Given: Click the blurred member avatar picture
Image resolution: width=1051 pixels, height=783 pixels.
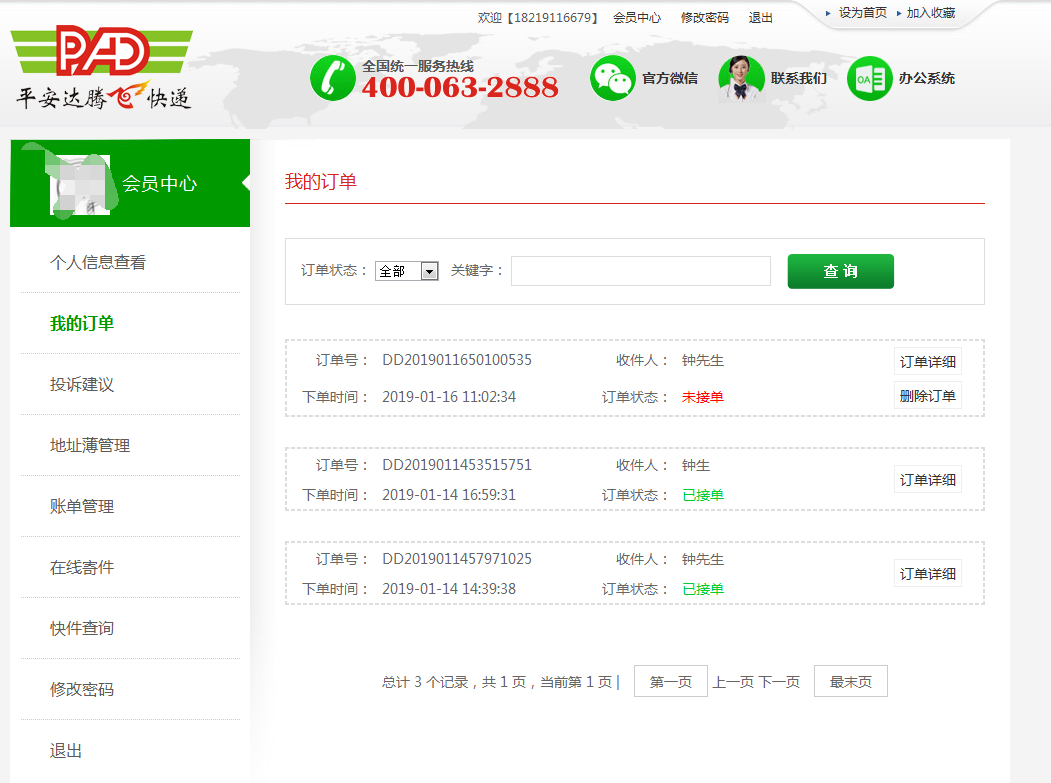Looking at the screenshot, I should click(79, 184).
